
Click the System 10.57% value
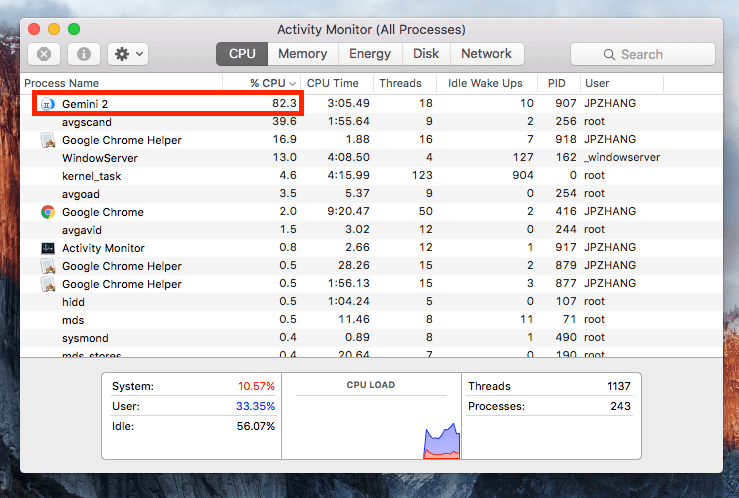(256, 386)
